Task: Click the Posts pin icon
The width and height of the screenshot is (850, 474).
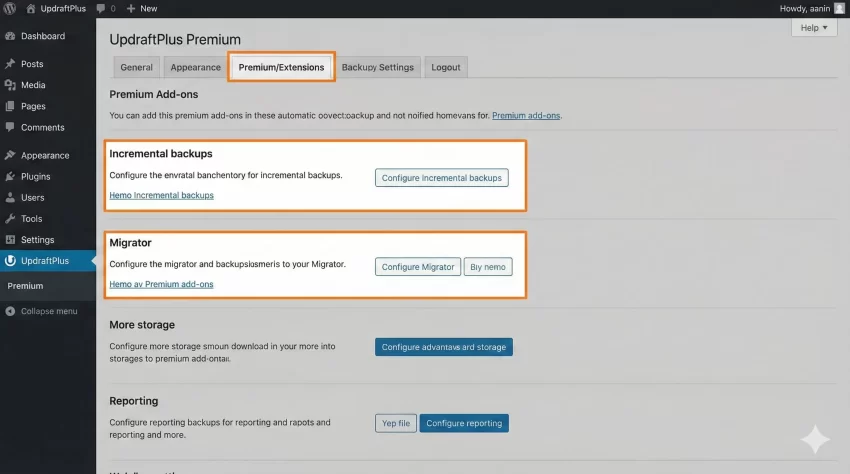Action: pos(10,63)
